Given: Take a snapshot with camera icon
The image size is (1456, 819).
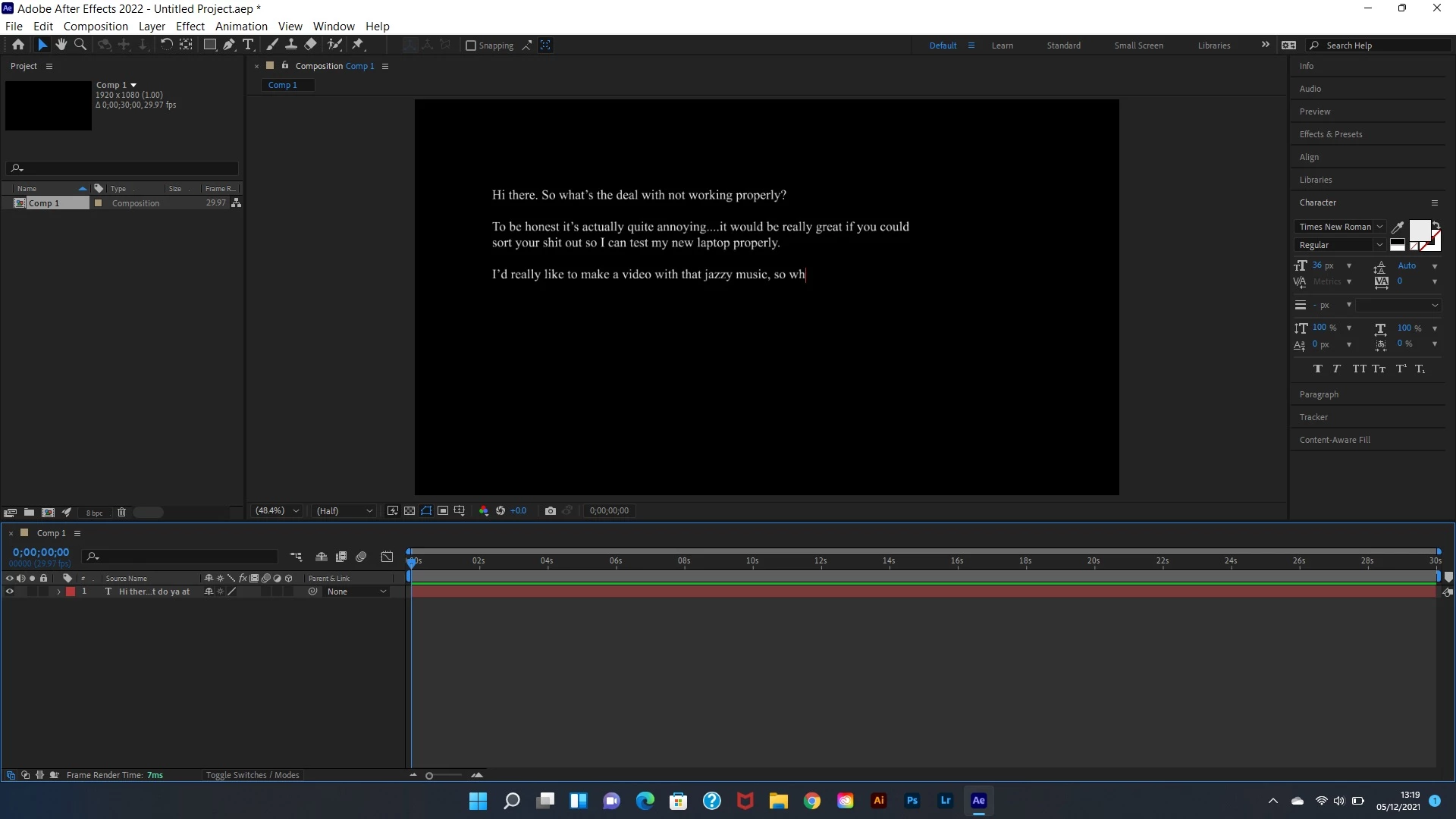Looking at the screenshot, I should [551, 511].
